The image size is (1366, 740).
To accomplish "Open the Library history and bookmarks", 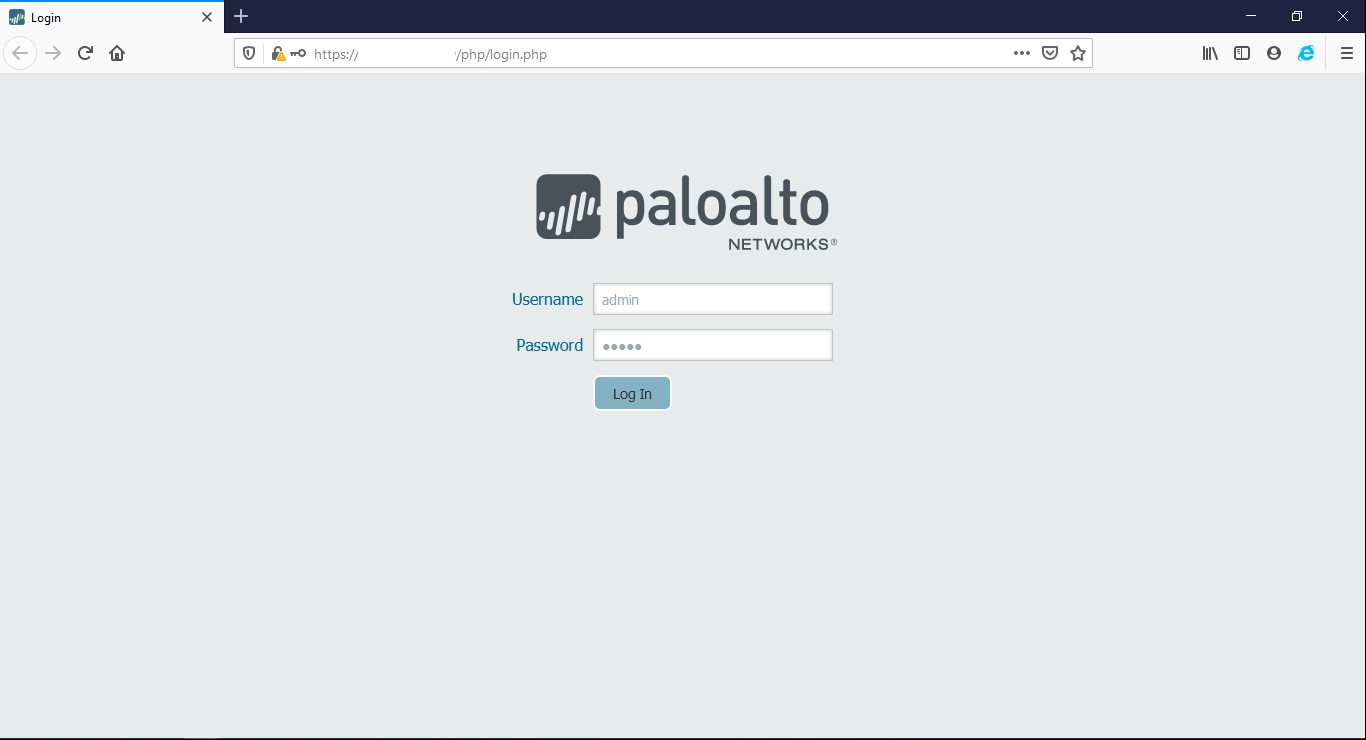I will point(1210,54).
